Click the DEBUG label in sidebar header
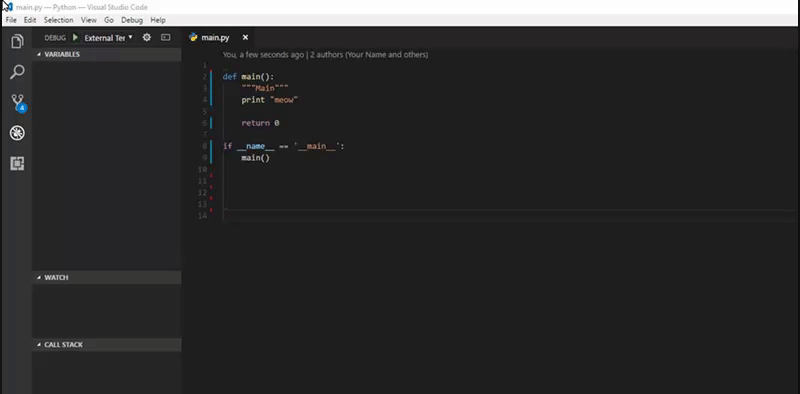 coord(55,38)
